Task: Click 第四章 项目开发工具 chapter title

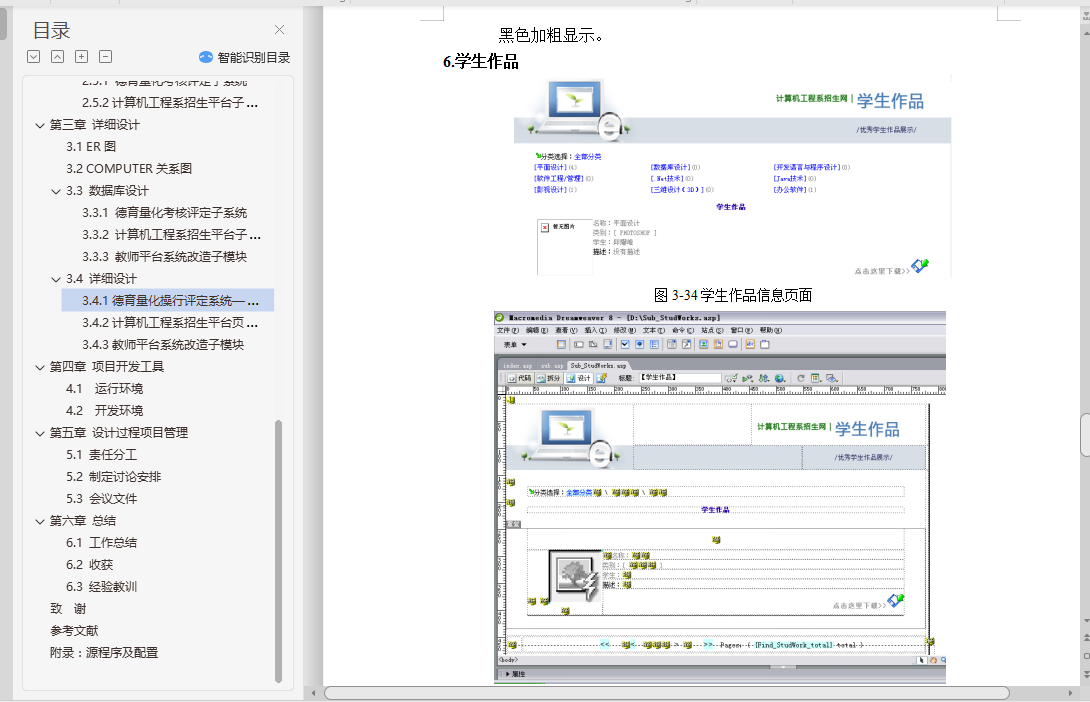Action: coord(106,367)
